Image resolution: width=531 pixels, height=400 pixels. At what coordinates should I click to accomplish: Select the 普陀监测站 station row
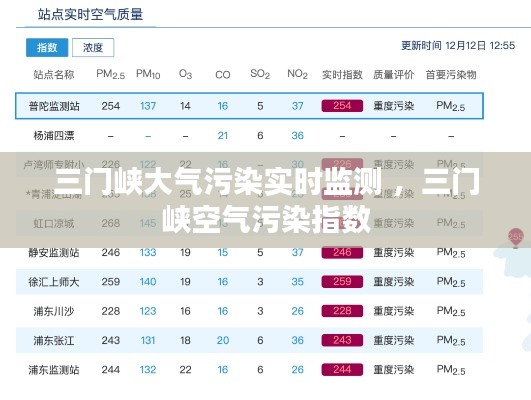point(249,106)
